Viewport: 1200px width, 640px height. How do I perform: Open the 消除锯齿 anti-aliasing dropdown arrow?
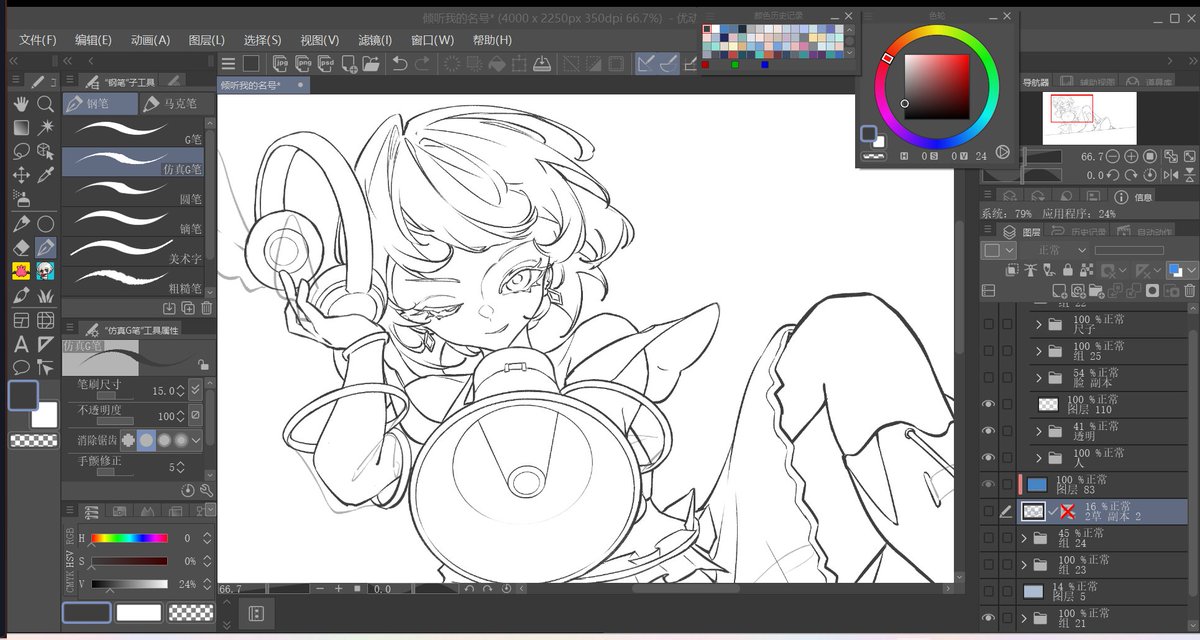click(x=196, y=440)
